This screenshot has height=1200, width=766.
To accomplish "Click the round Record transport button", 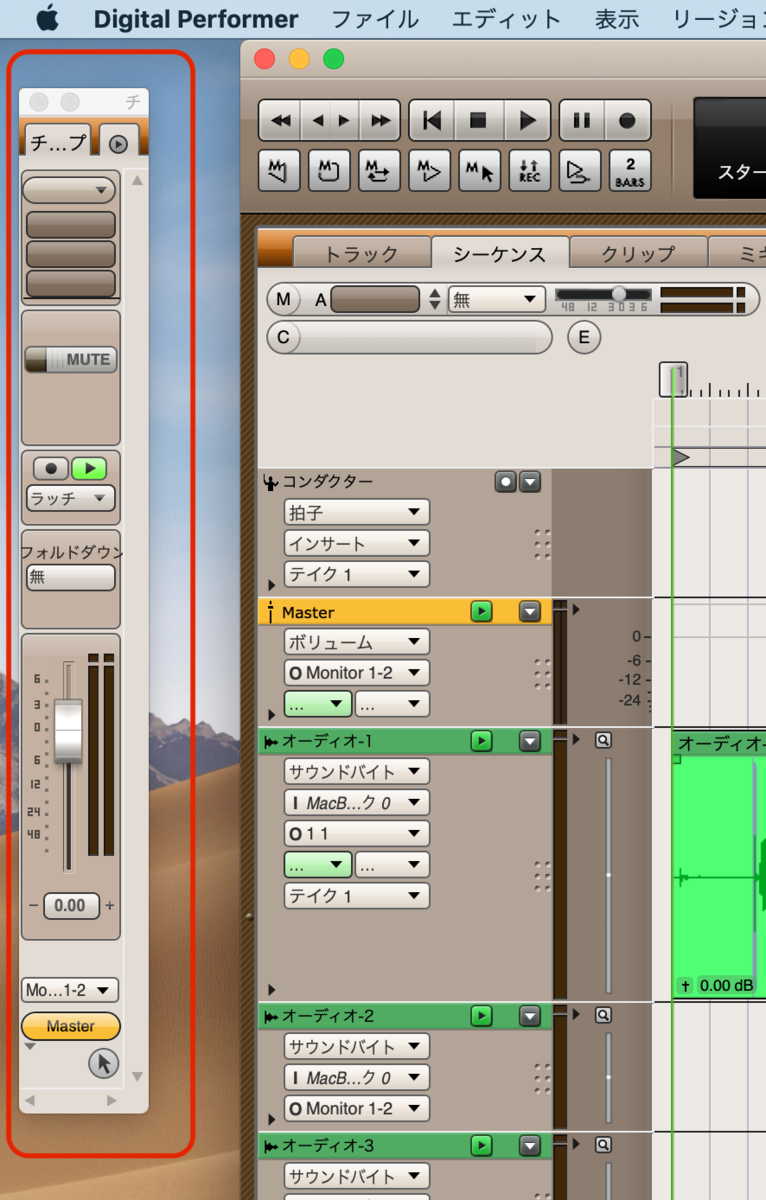I will pyautogui.click(x=627, y=121).
